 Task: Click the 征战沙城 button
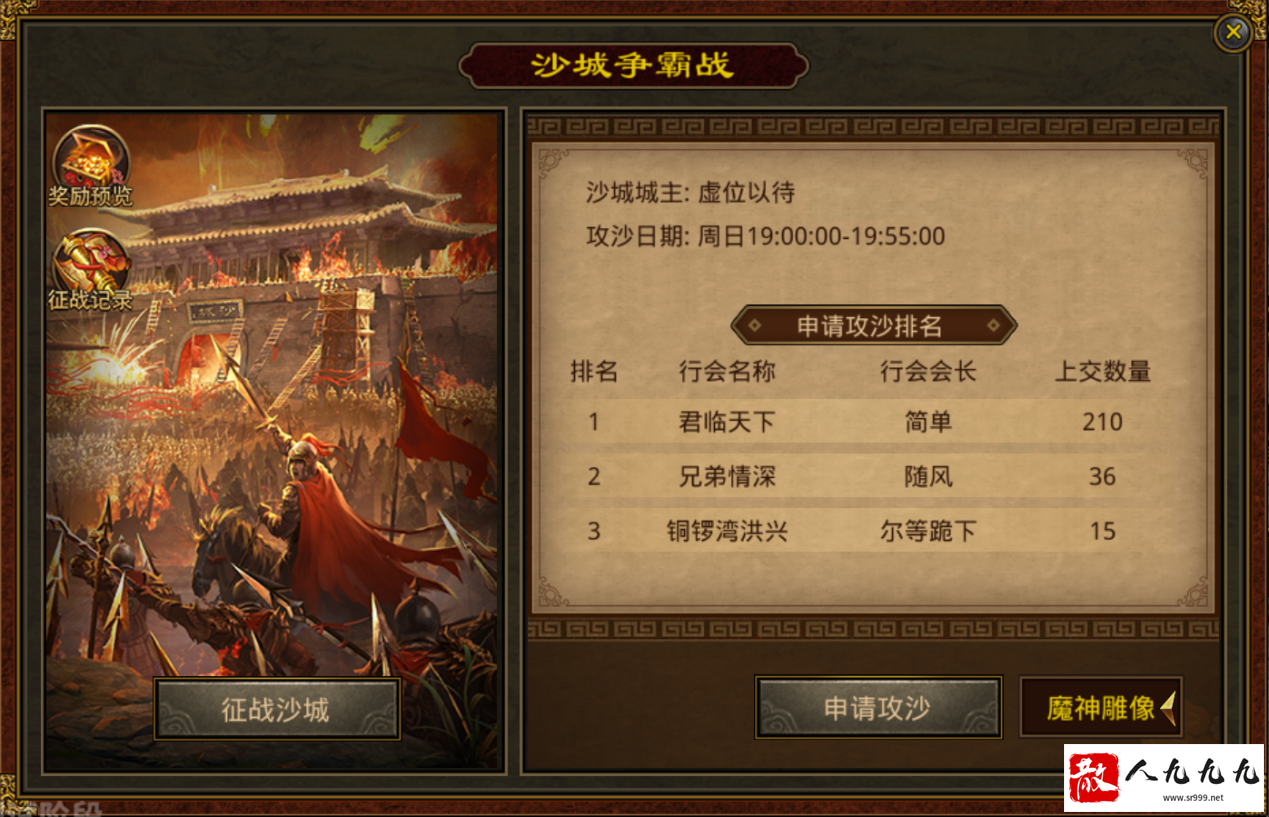(277, 709)
